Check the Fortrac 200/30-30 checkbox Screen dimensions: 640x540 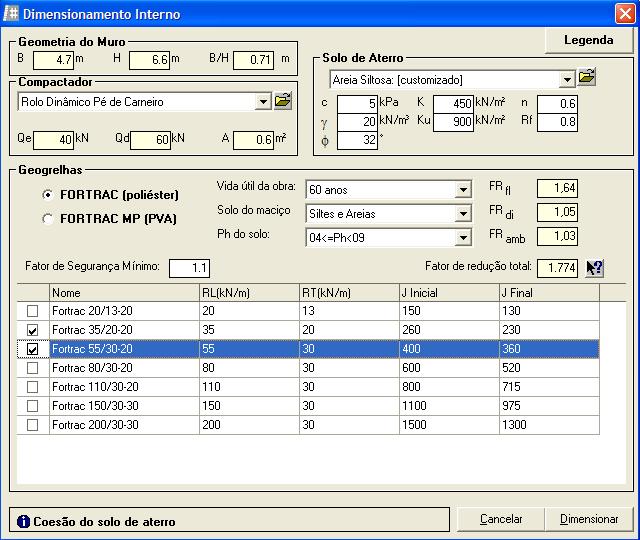tap(32, 425)
